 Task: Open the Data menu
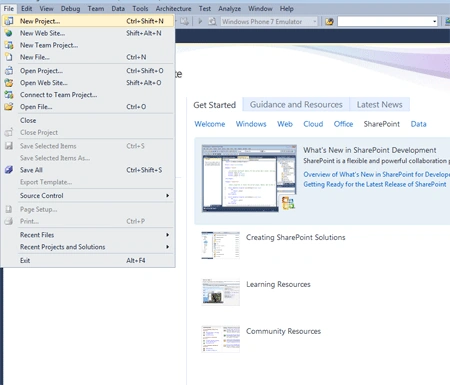pos(118,9)
